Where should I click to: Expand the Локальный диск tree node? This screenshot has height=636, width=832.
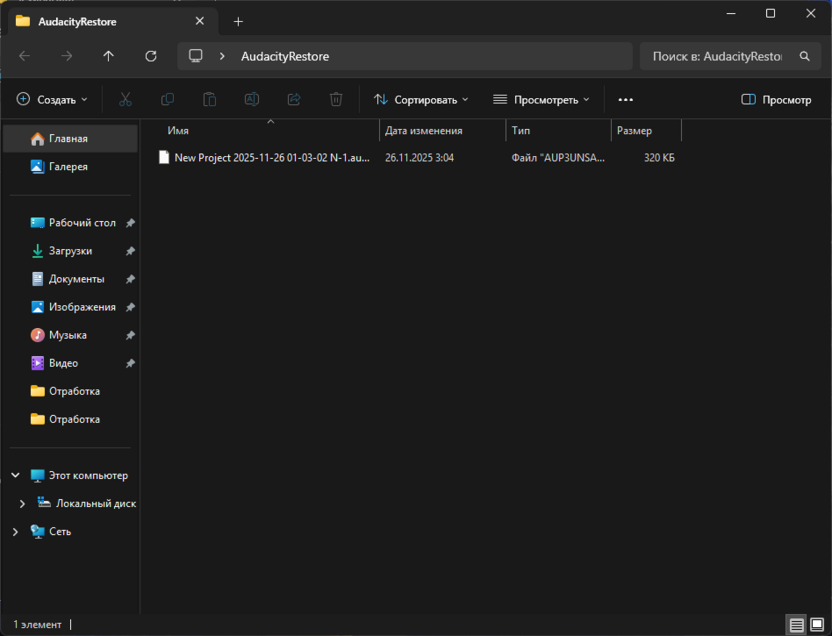click(x=23, y=504)
